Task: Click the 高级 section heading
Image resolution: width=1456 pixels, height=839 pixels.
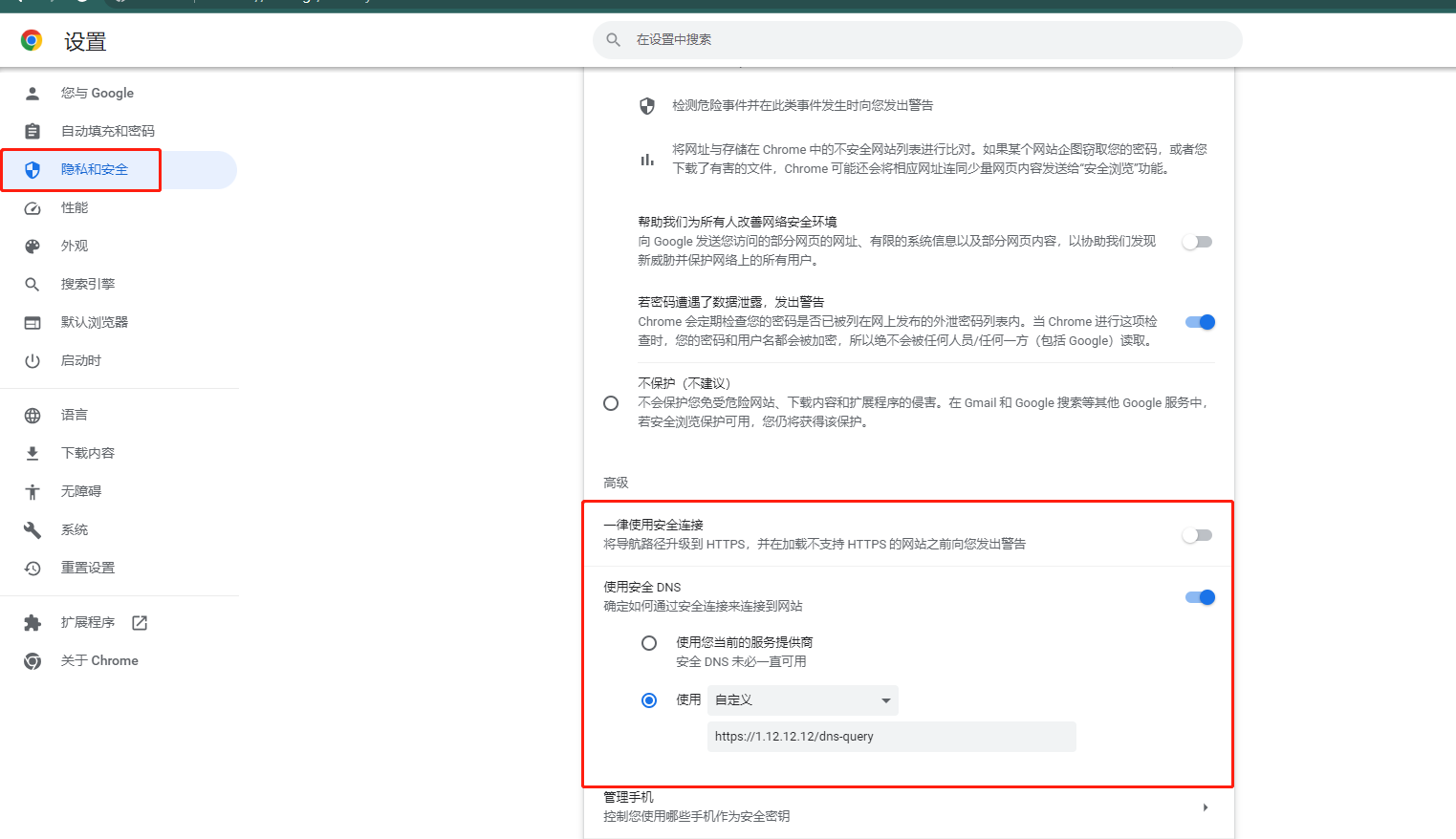Action: [x=616, y=483]
